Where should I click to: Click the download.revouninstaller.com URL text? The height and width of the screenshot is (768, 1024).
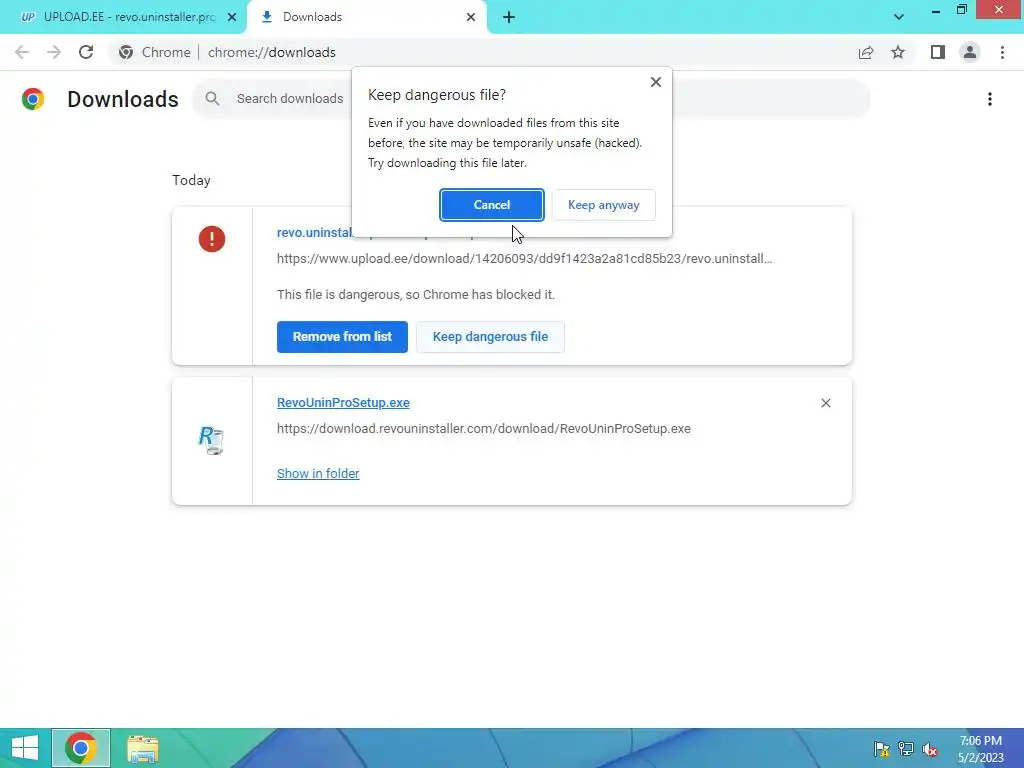tap(483, 429)
